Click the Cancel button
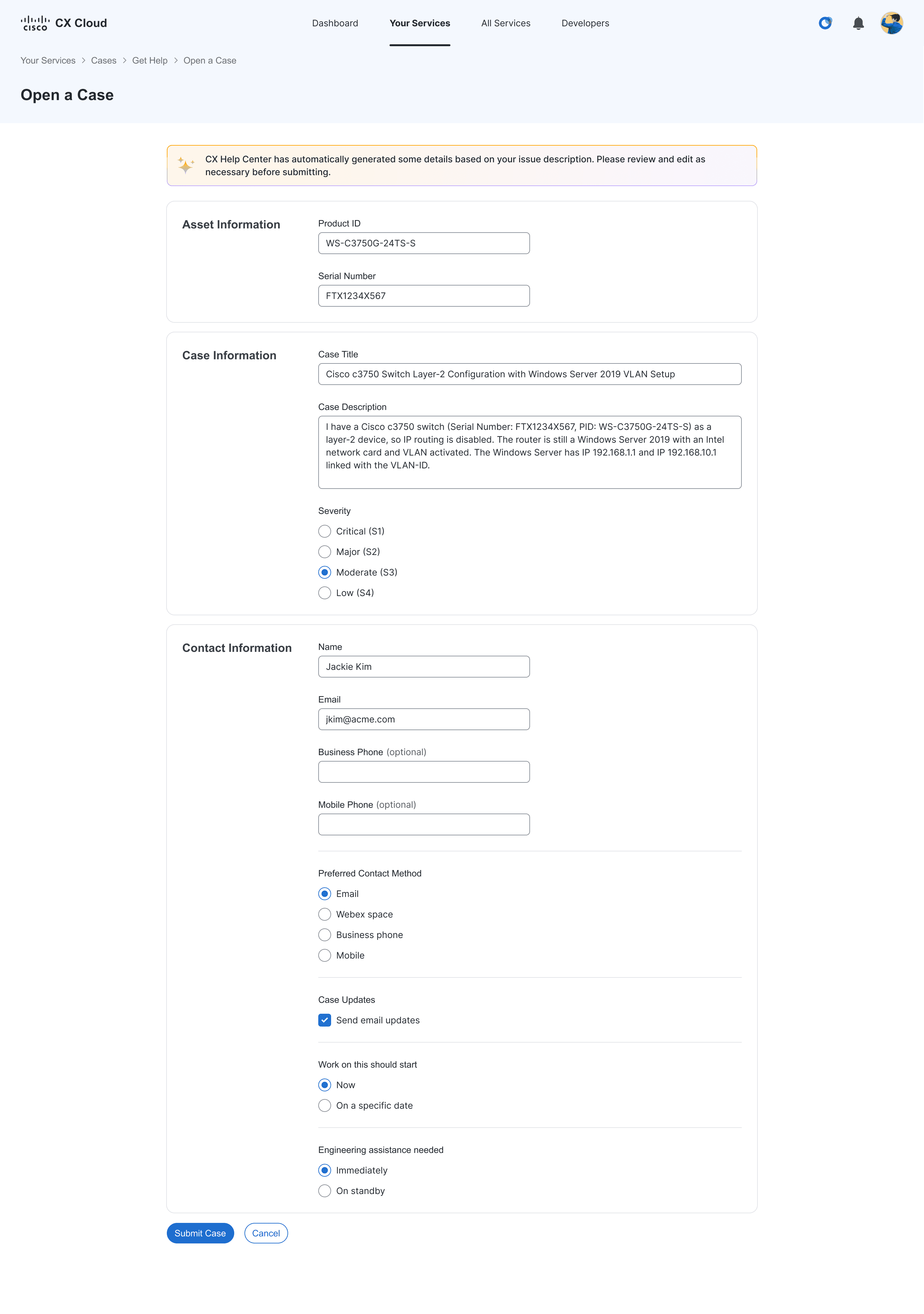 click(266, 1233)
